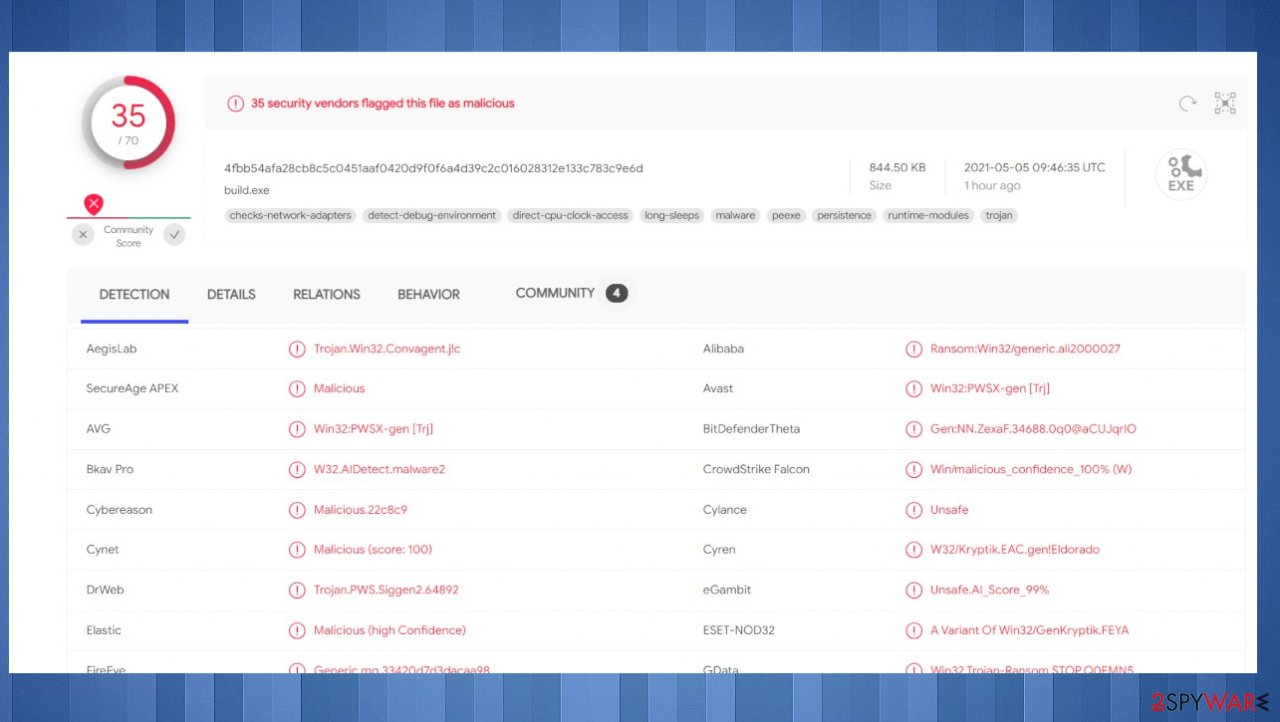This screenshot has width=1280, height=722.
Task: Click the long-sleeps tag
Action: [x=672, y=215]
